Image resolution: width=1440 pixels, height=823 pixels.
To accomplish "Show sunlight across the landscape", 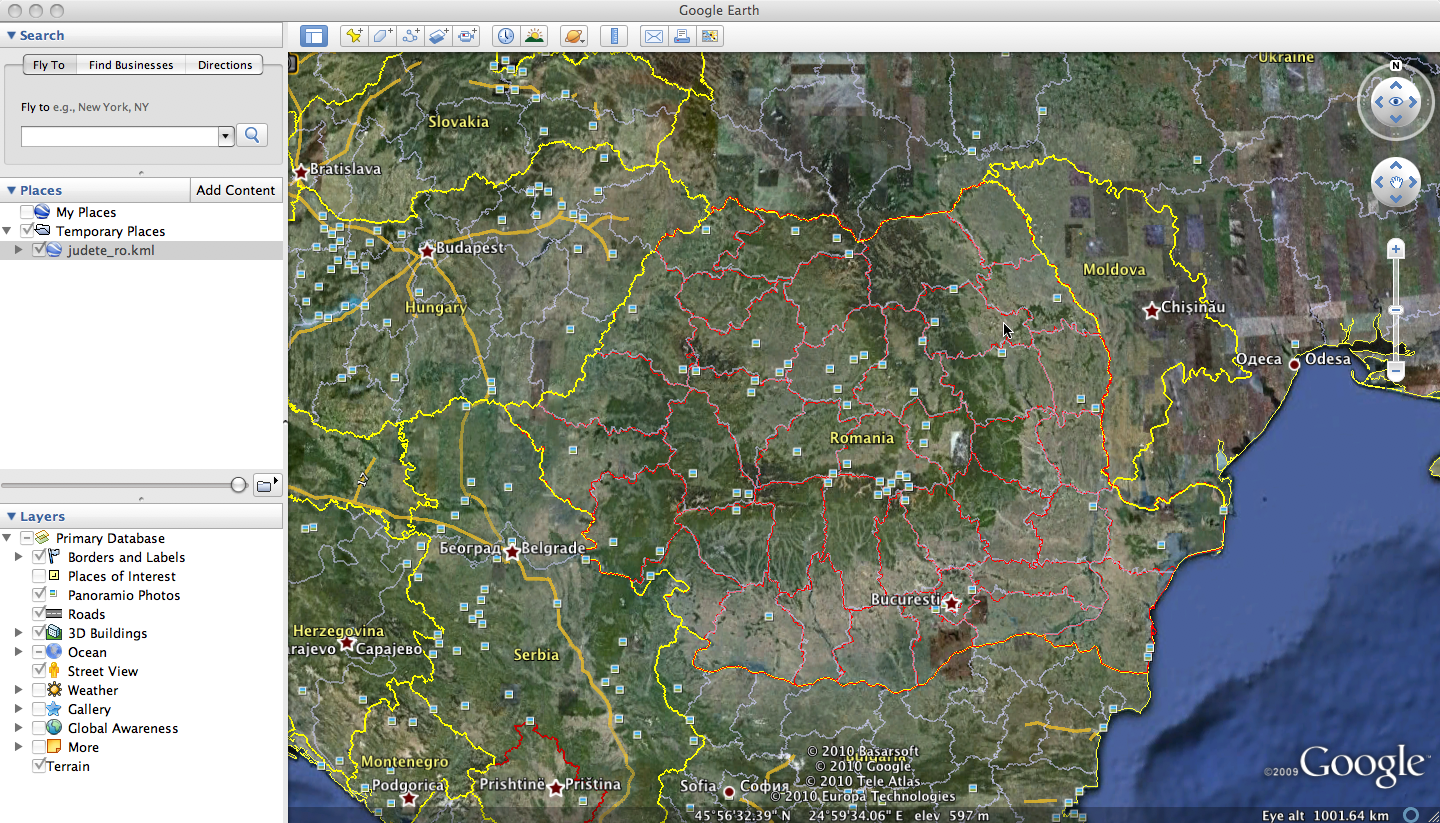I will click(x=535, y=36).
